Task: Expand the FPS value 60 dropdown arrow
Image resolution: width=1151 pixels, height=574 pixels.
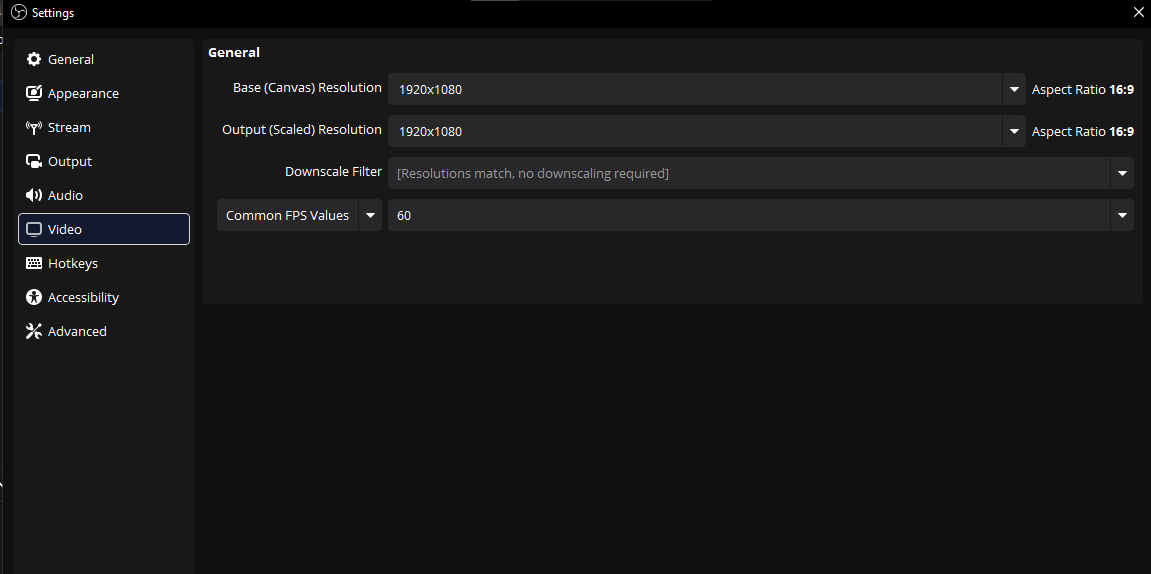Action: (x=1122, y=215)
